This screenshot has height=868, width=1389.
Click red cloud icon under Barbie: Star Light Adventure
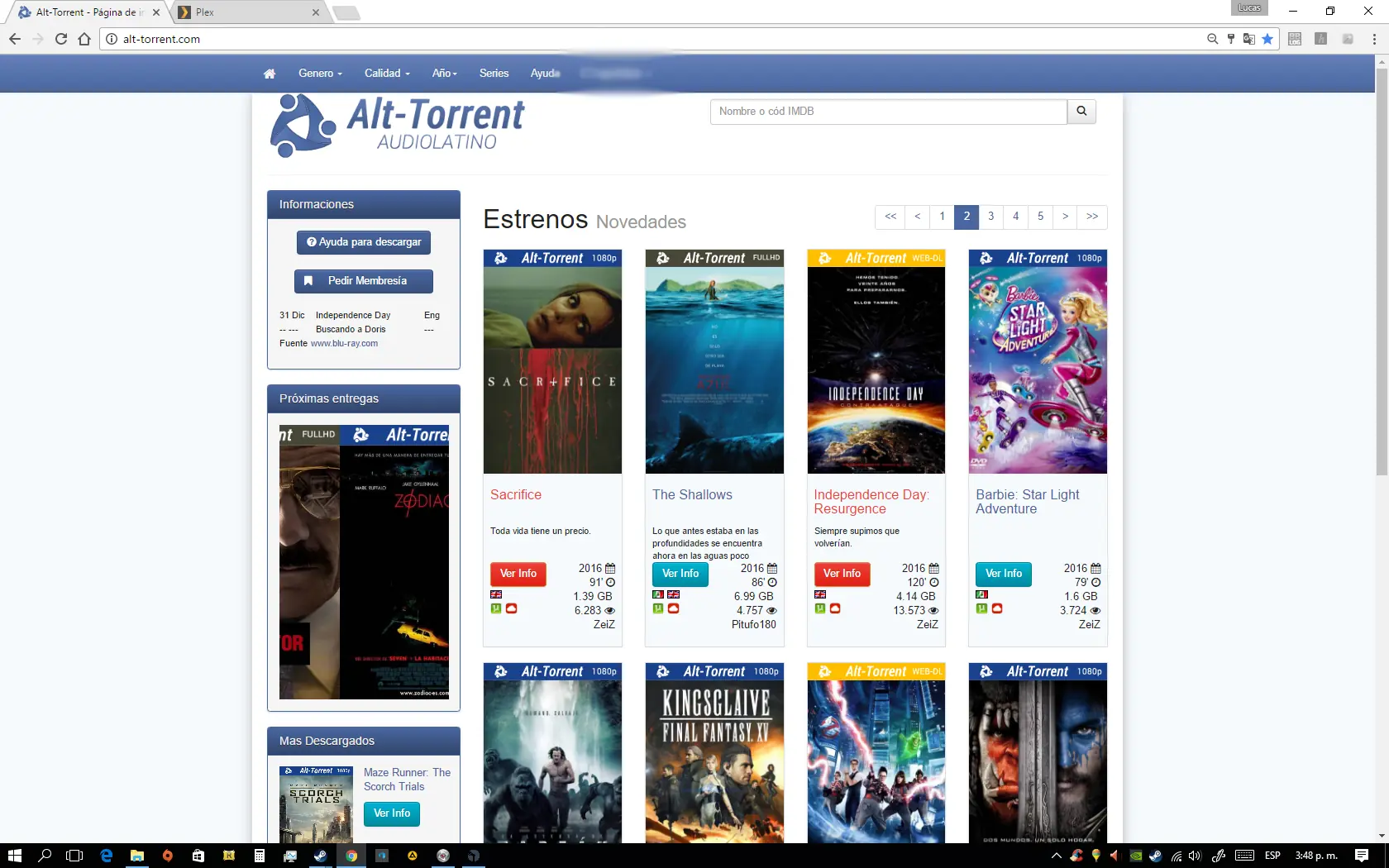pyautogui.click(x=997, y=608)
